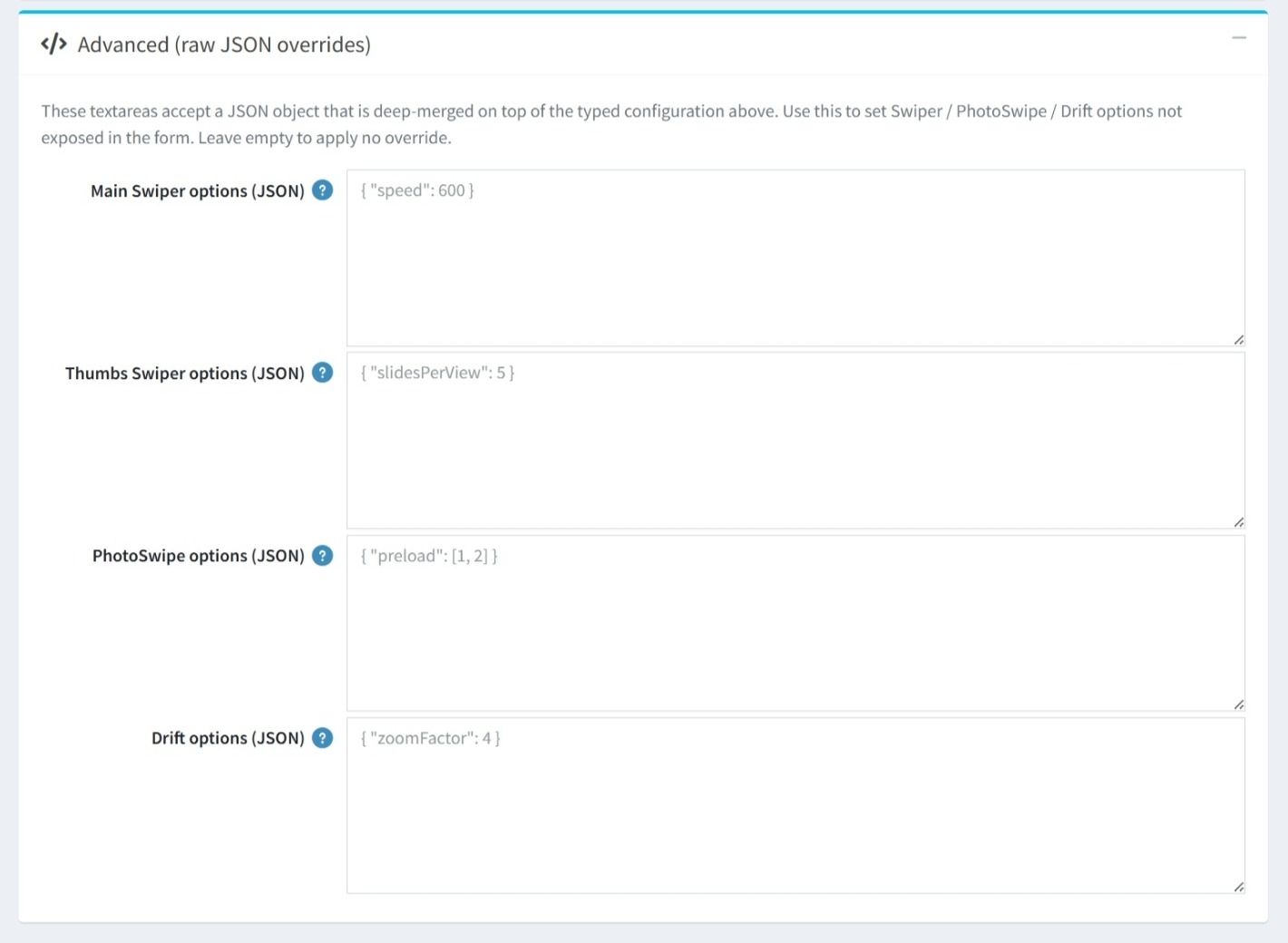This screenshot has height=943, width=1288.
Task: Click the Advanced (raw JSON overrides) heading
Action: [x=224, y=44]
